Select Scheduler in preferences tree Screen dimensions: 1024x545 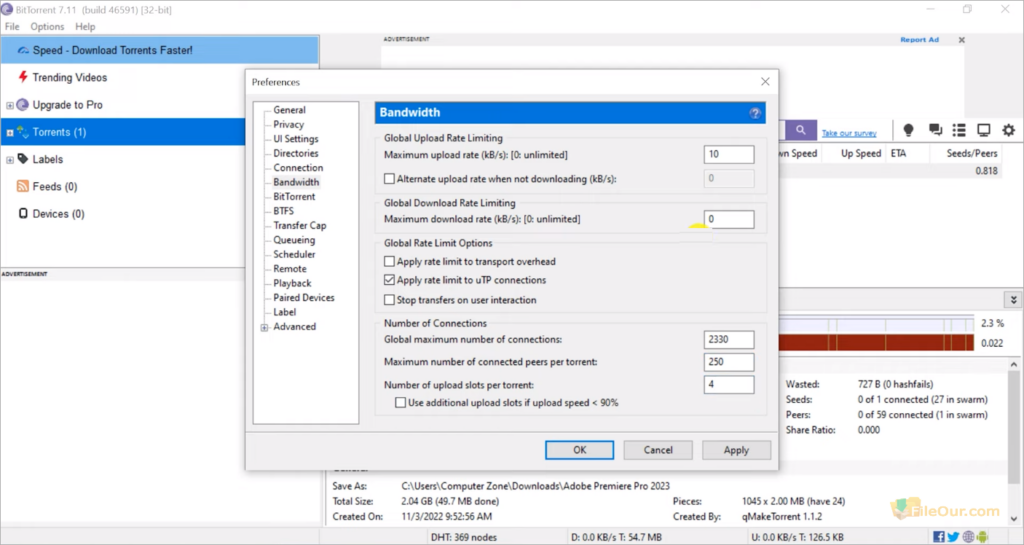click(294, 254)
